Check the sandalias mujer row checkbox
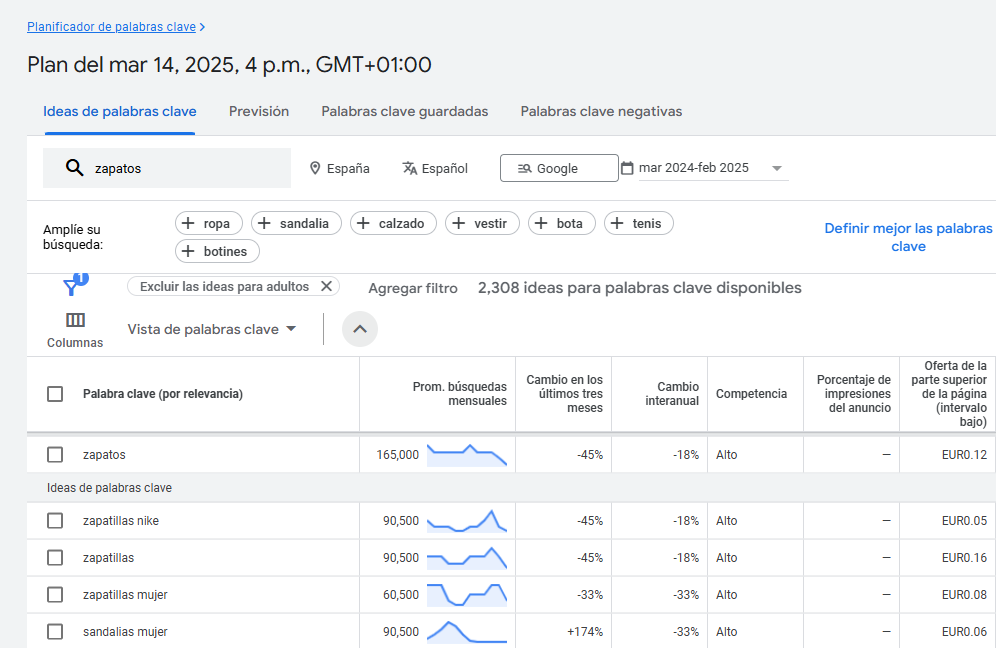The height and width of the screenshot is (661, 996). (x=55, y=632)
